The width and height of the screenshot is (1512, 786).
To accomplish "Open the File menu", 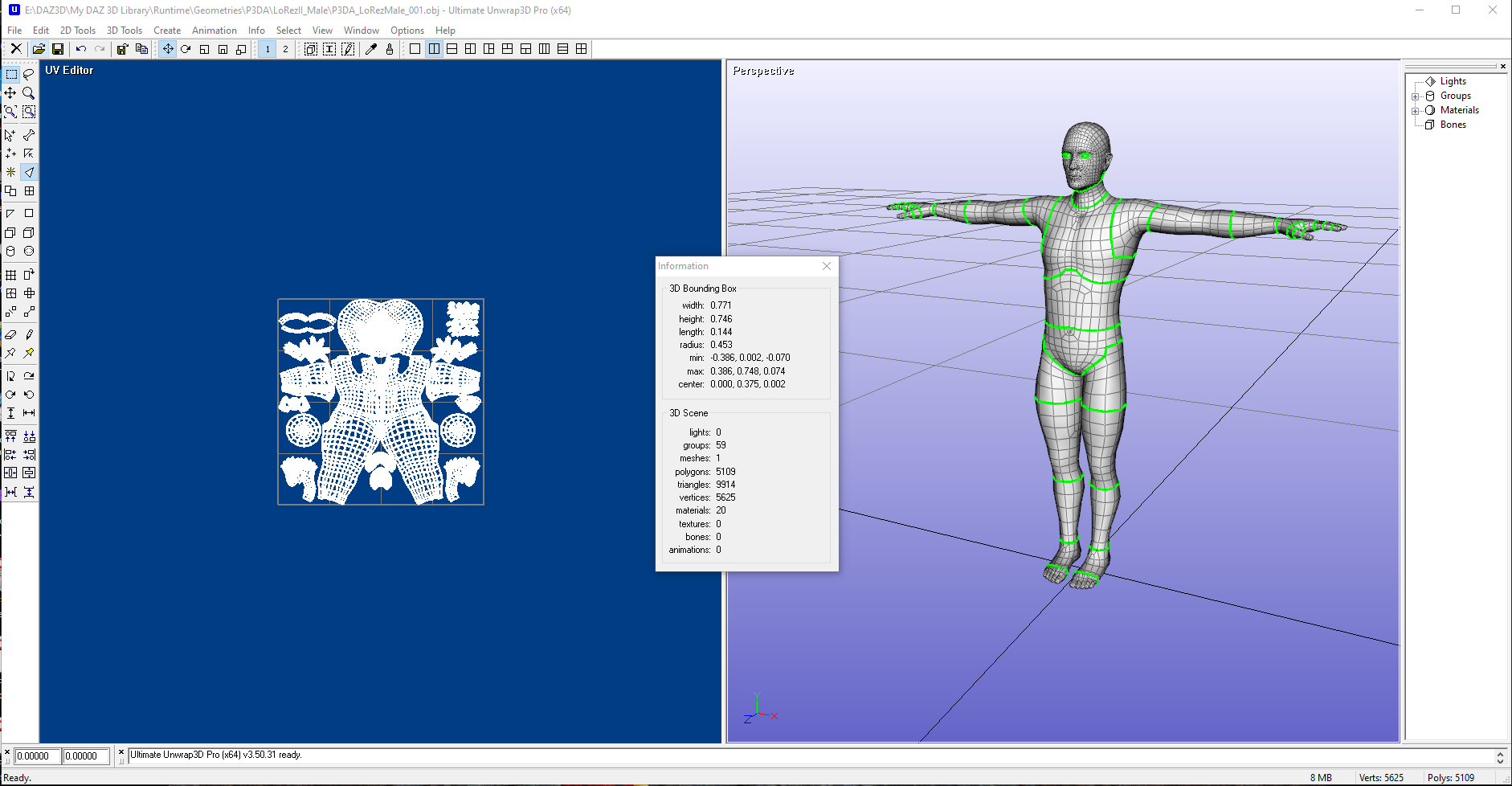I will [x=14, y=31].
